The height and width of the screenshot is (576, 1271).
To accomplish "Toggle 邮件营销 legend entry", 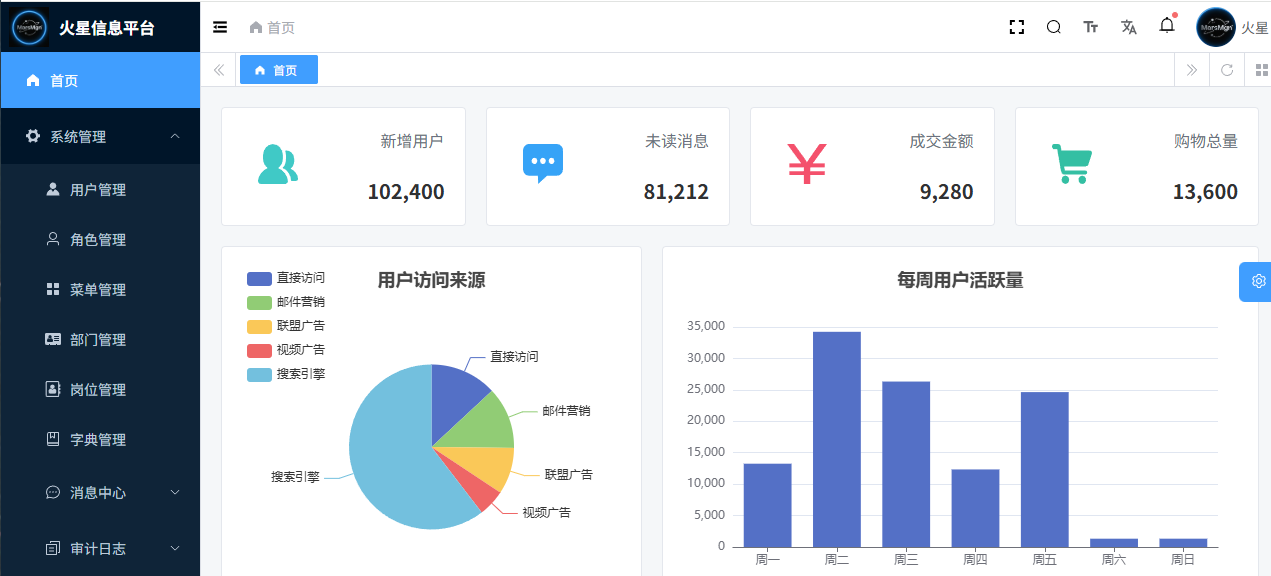I will click(x=286, y=302).
